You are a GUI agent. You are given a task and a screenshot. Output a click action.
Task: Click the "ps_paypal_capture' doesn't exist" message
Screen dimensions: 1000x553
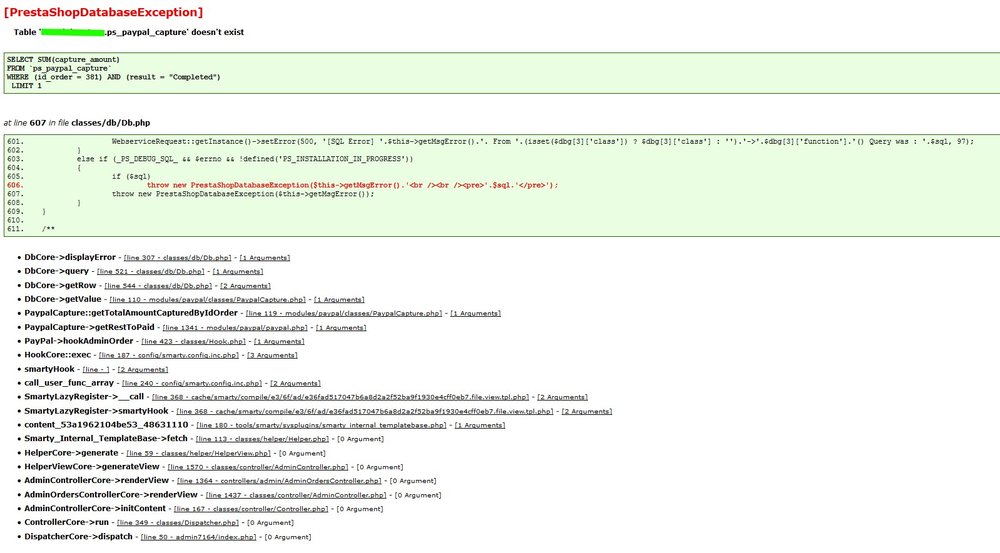click(175, 33)
